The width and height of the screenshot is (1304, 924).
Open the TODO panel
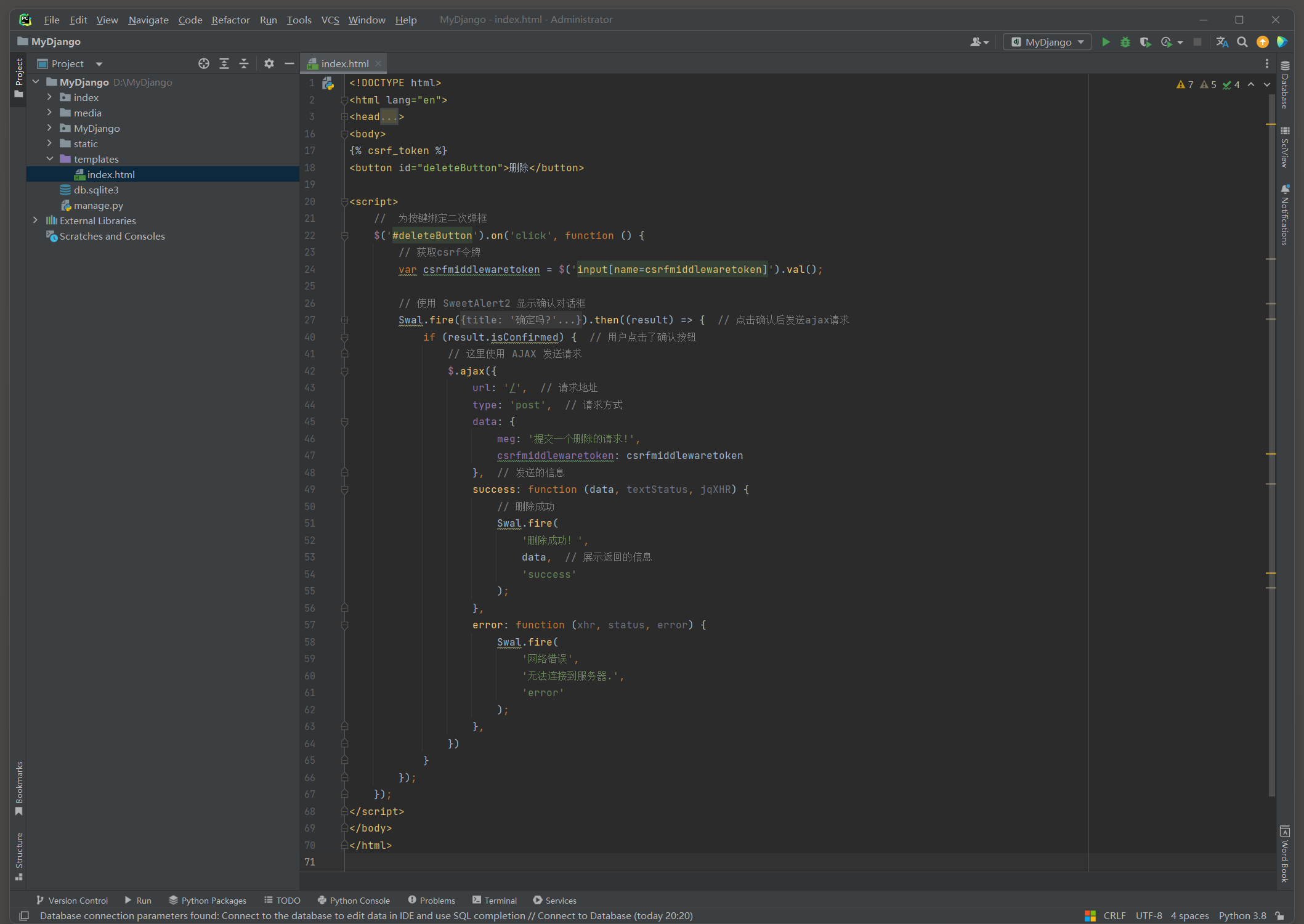(282, 900)
